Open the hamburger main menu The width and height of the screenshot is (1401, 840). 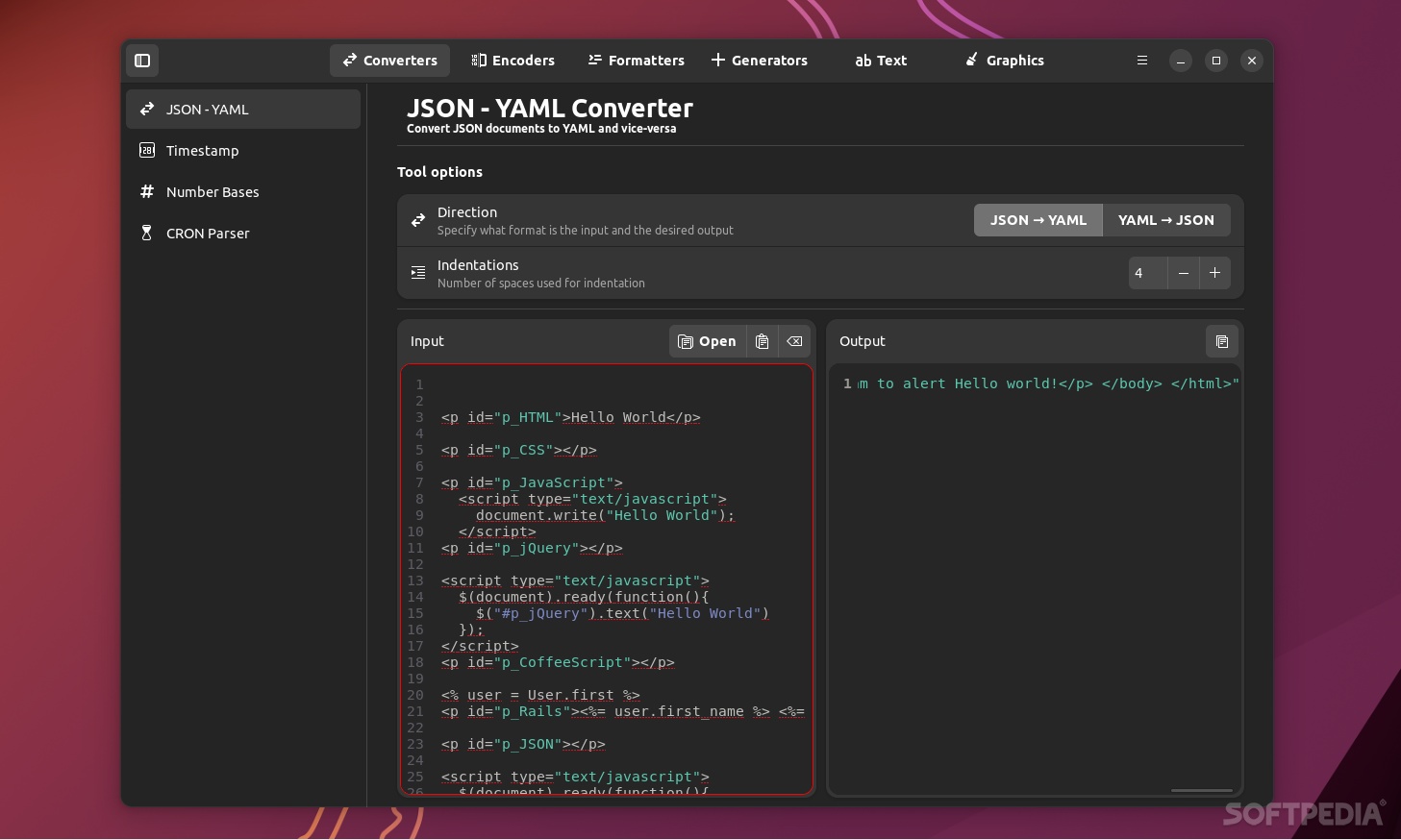(x=1141, y=61)
